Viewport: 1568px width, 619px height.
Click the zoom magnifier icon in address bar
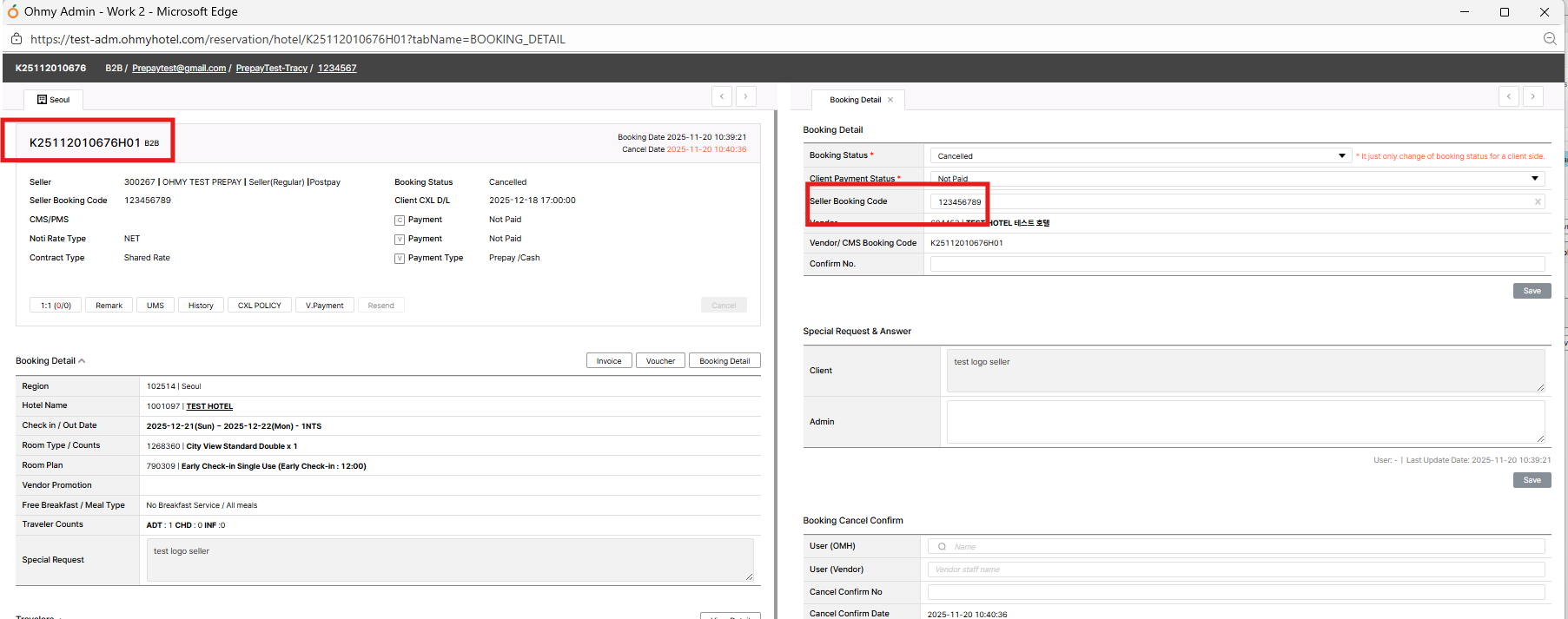pyautogui.click(x=1549, y=39)
